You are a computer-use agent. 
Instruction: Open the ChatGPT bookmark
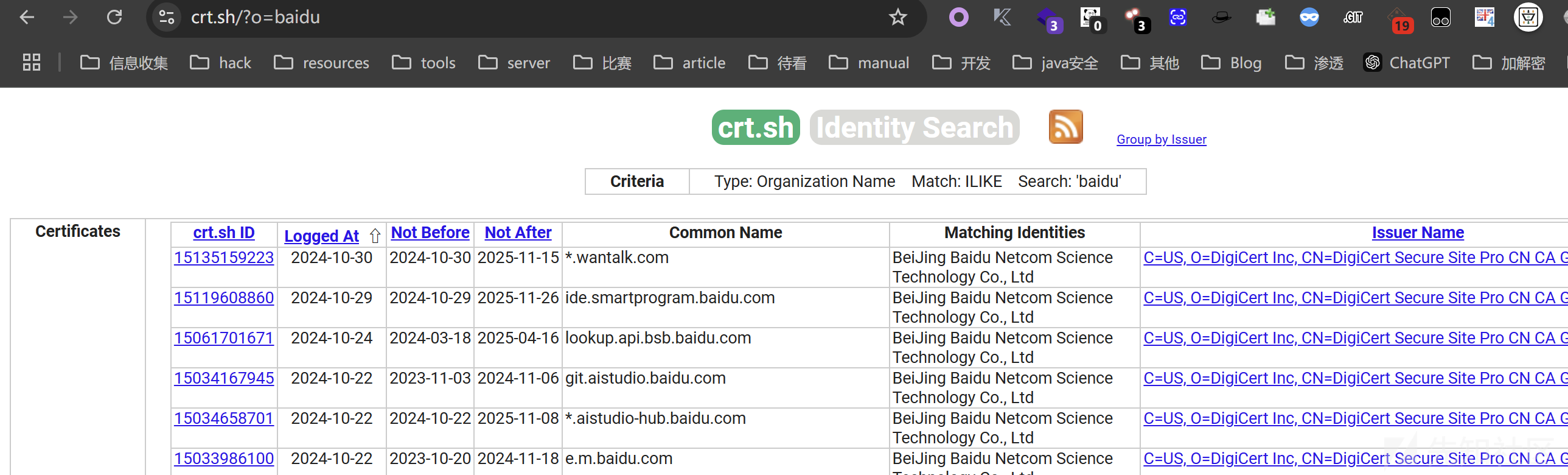click(x=1407, y=62)
